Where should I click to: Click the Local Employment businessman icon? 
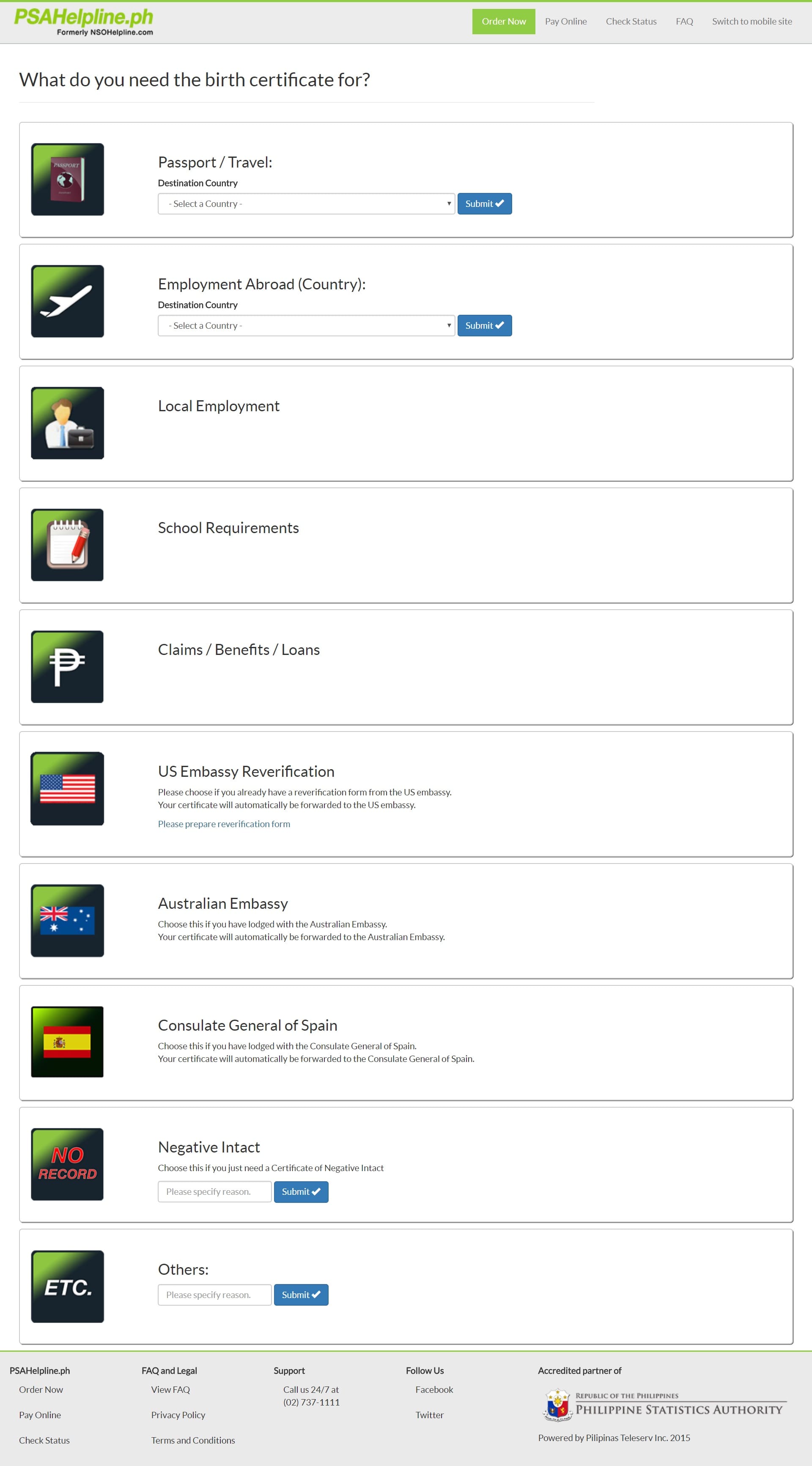67,423
